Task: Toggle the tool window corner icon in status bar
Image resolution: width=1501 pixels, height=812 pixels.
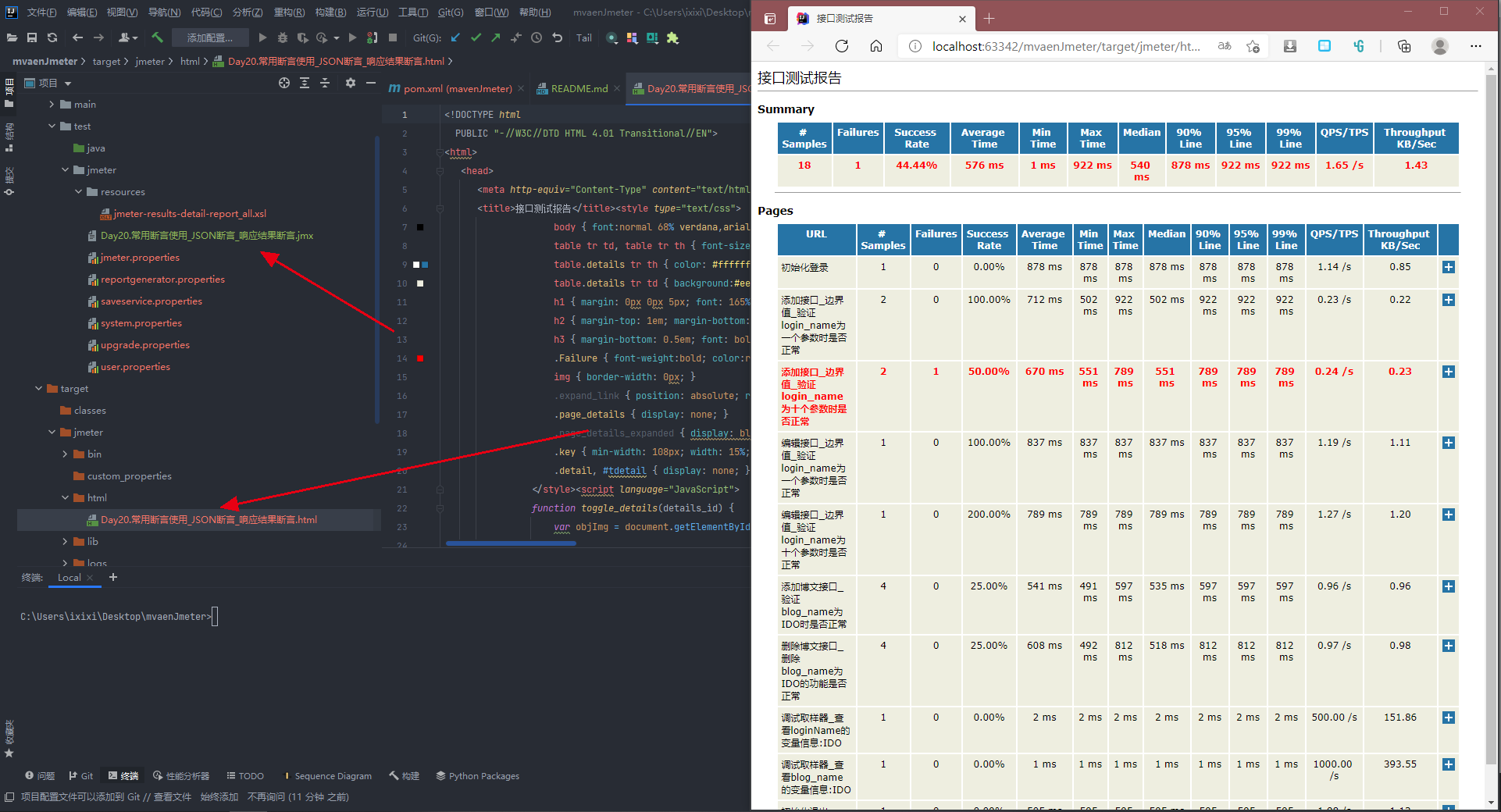Action: 9,797
